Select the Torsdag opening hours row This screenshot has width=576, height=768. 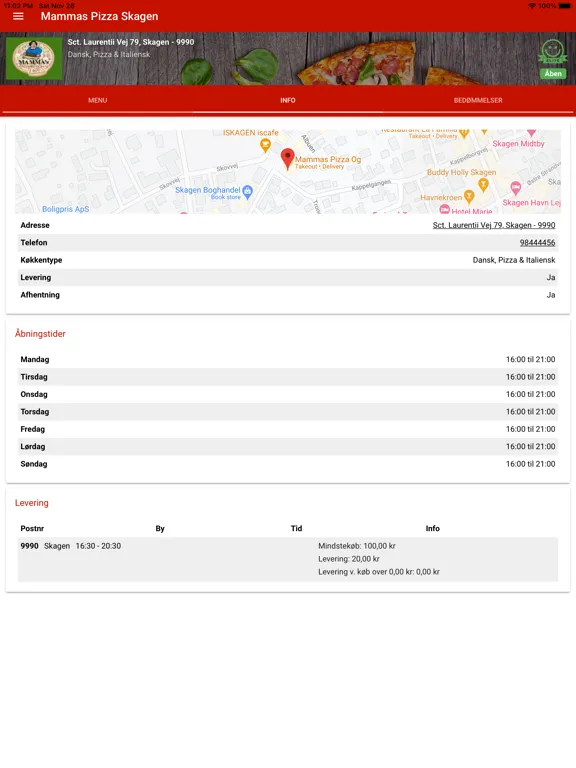(288, 411)
